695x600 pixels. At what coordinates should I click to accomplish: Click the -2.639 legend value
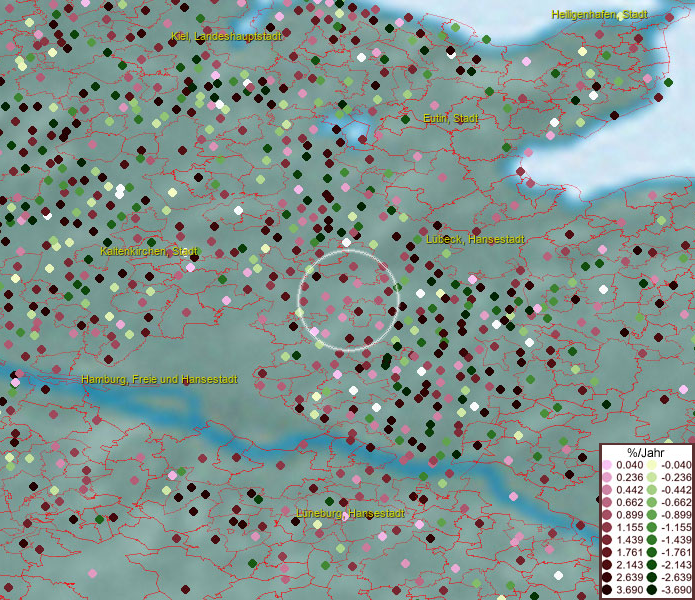pyautogui.click(x=676, y=577)
